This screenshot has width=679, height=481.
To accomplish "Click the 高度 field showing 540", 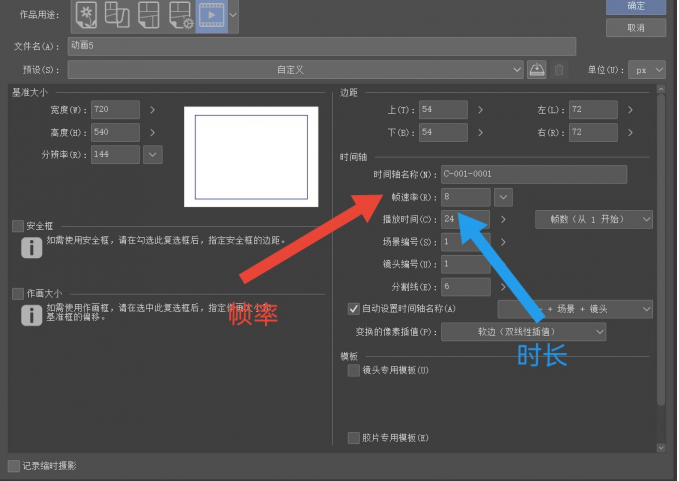I will [x=115, y=132].
